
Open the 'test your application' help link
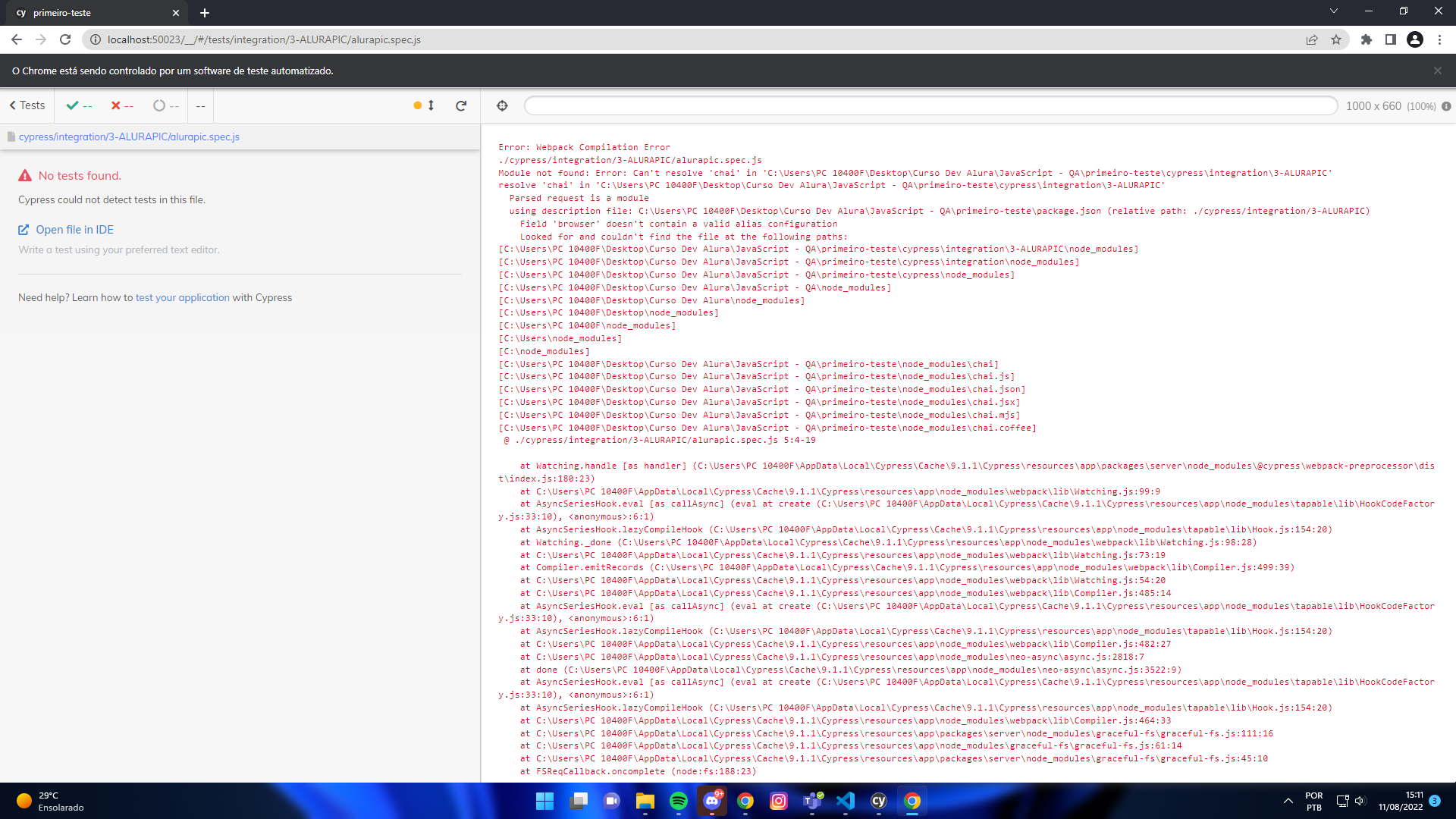183,298
